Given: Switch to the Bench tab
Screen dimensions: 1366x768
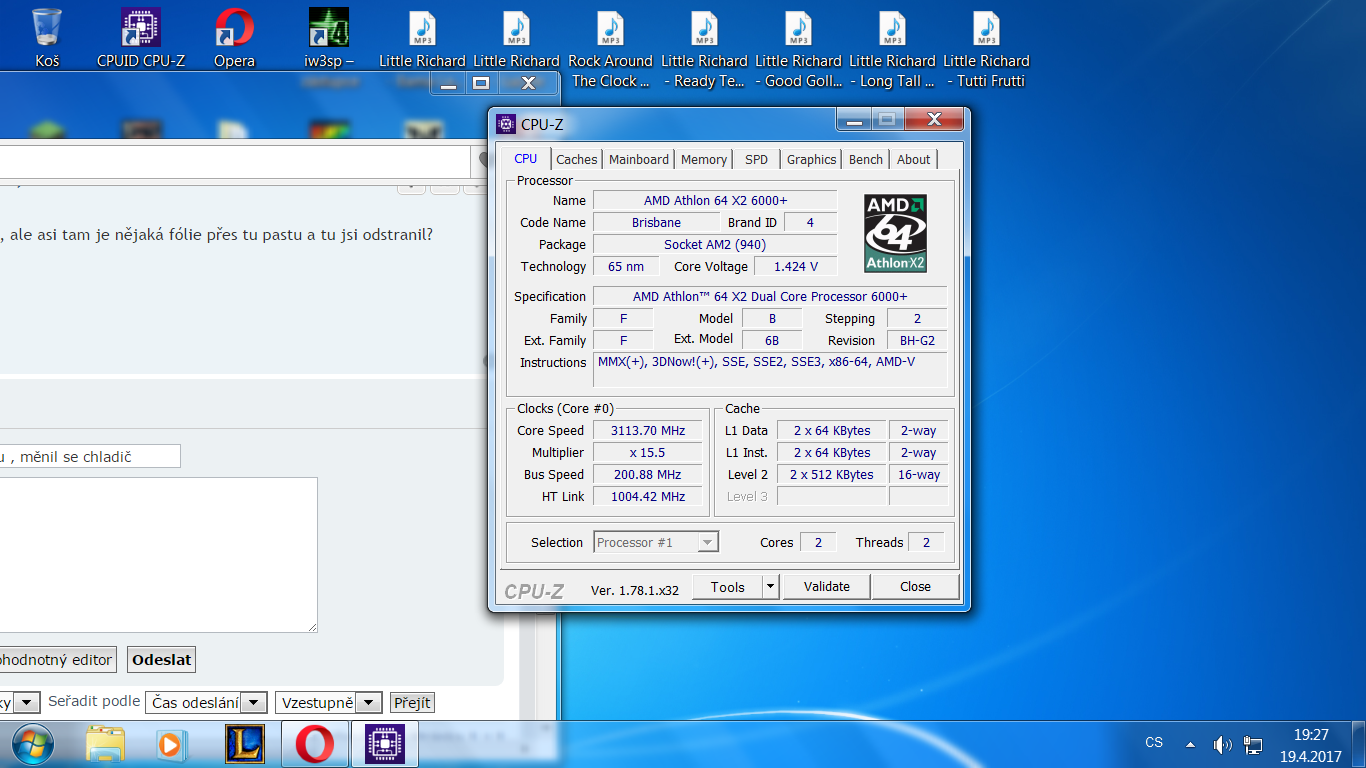Looking at the screenshot, I should pyautogui.click(x=866, y=159).
